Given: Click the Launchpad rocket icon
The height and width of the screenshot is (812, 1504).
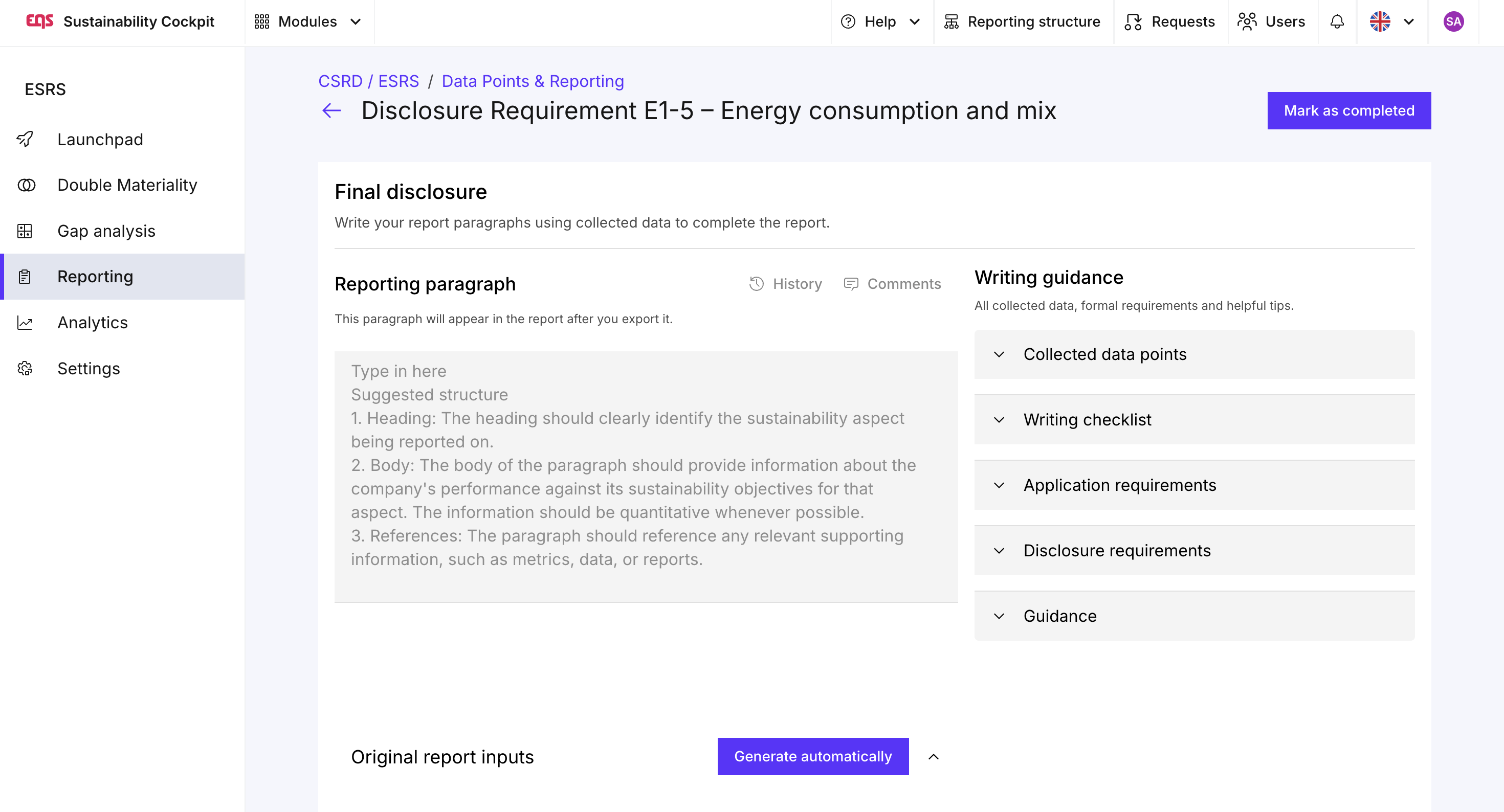Looking at the screenshot, I should coord(25,139).
